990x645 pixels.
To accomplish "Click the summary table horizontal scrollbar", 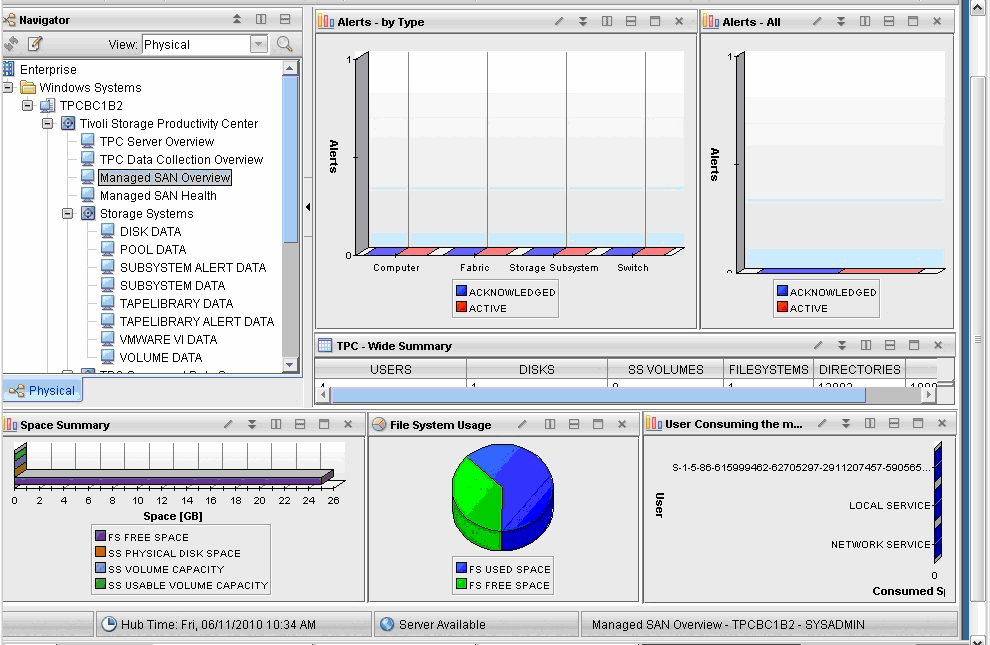I will (599, 395).
